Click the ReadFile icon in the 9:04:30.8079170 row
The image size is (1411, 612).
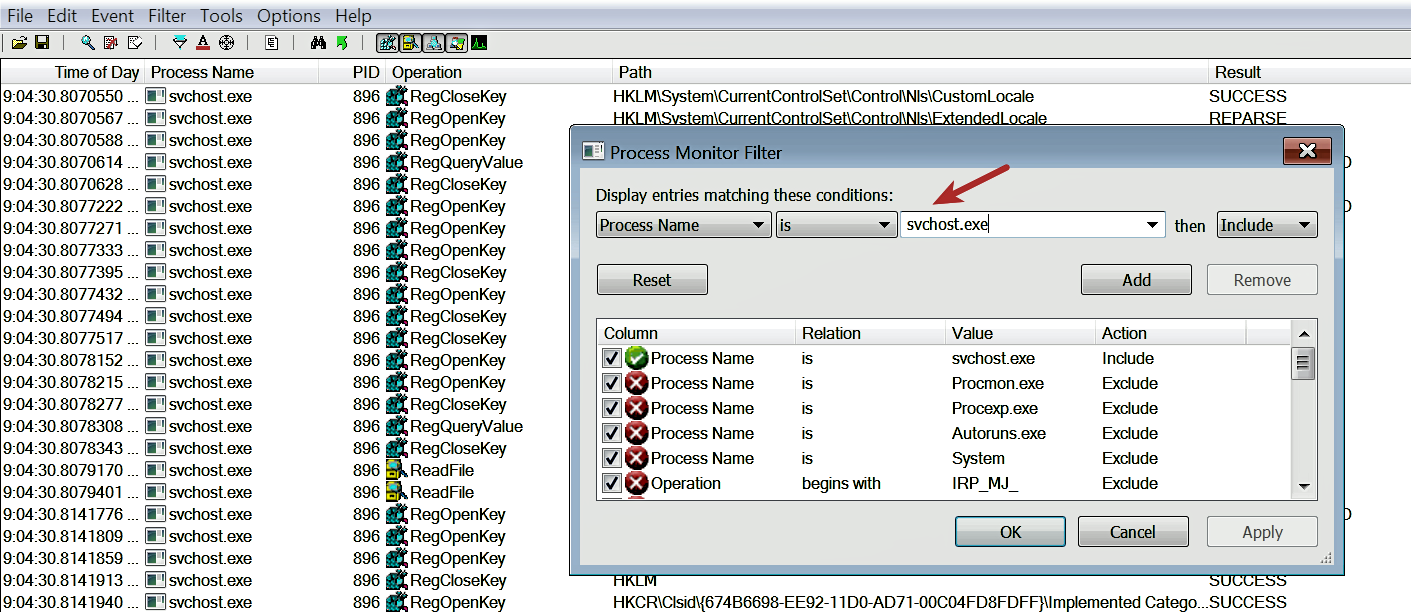[396, 470]
